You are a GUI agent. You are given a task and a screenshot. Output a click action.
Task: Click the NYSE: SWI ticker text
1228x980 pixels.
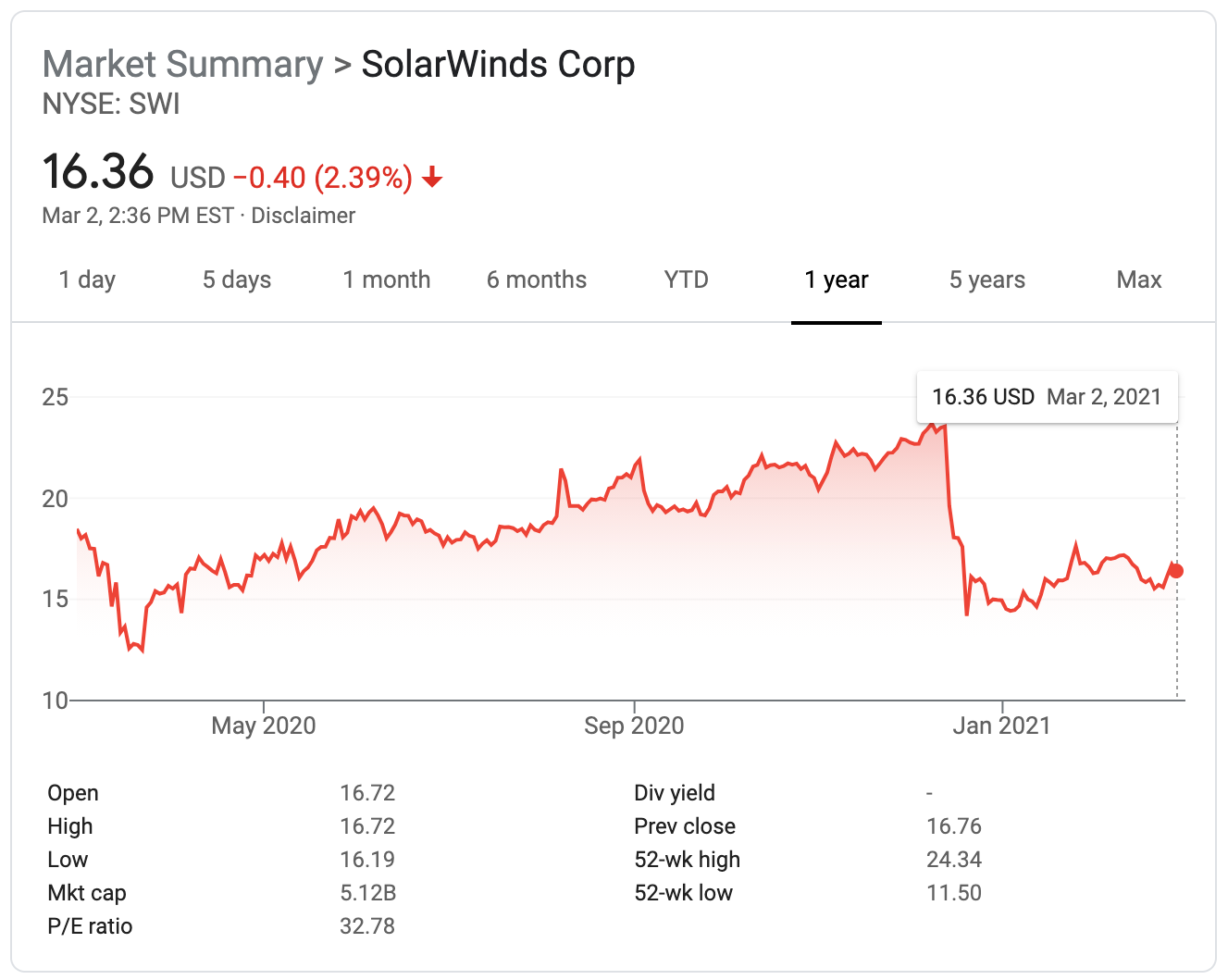pos(111,105)
